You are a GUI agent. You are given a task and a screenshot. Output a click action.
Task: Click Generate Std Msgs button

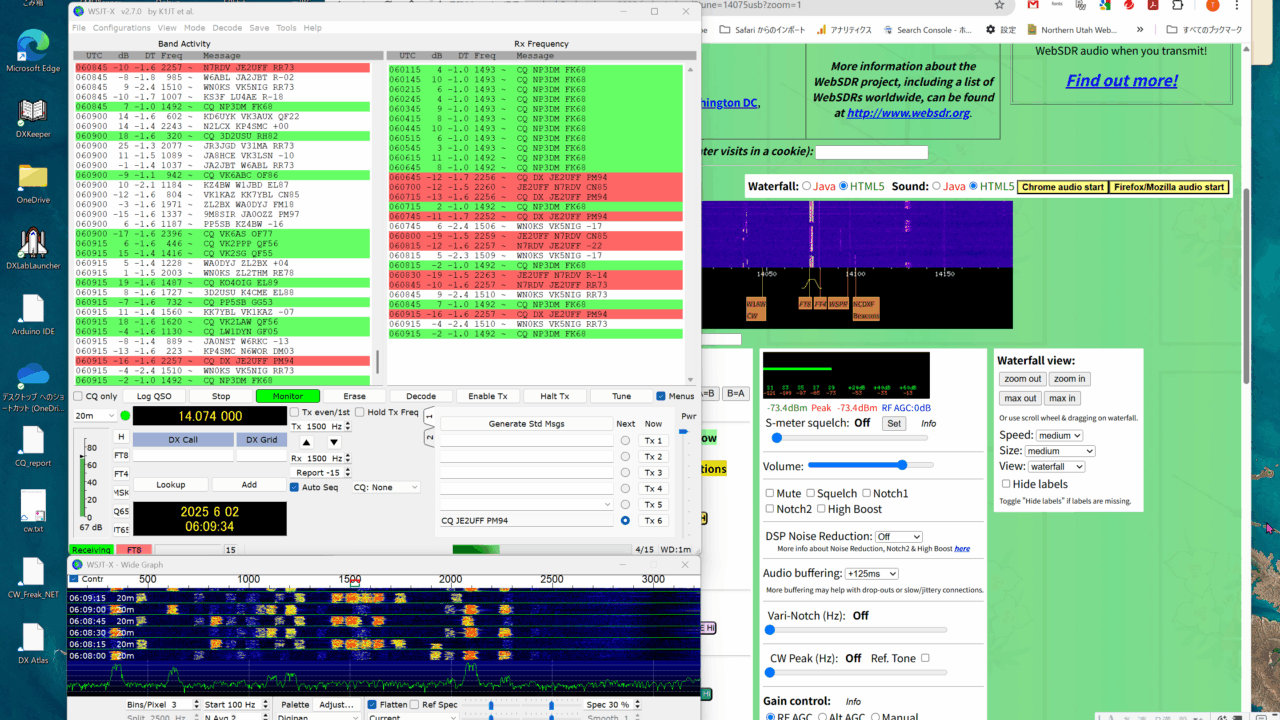(526, 424)
